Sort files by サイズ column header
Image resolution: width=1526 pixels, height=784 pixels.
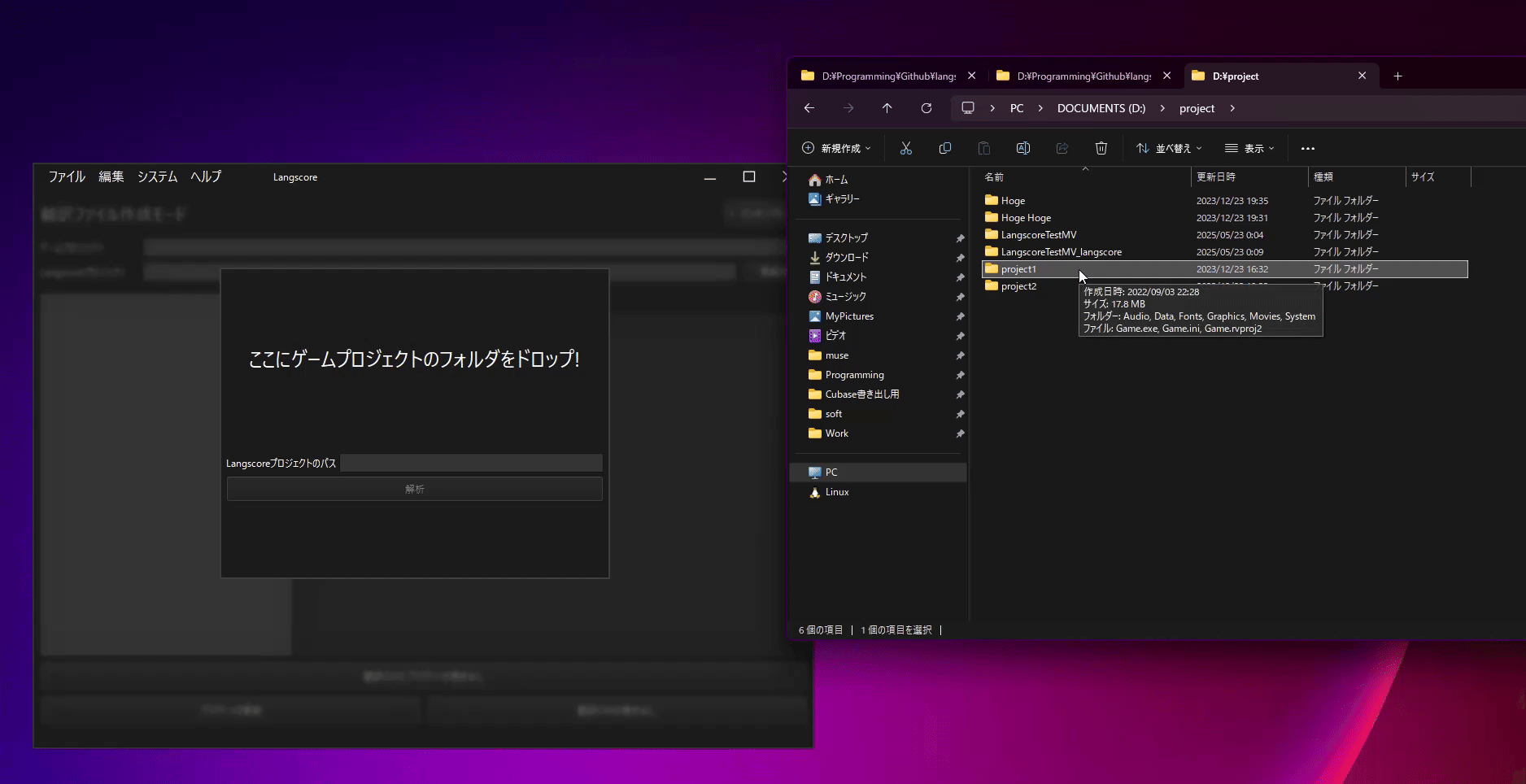coord(1438,176)
